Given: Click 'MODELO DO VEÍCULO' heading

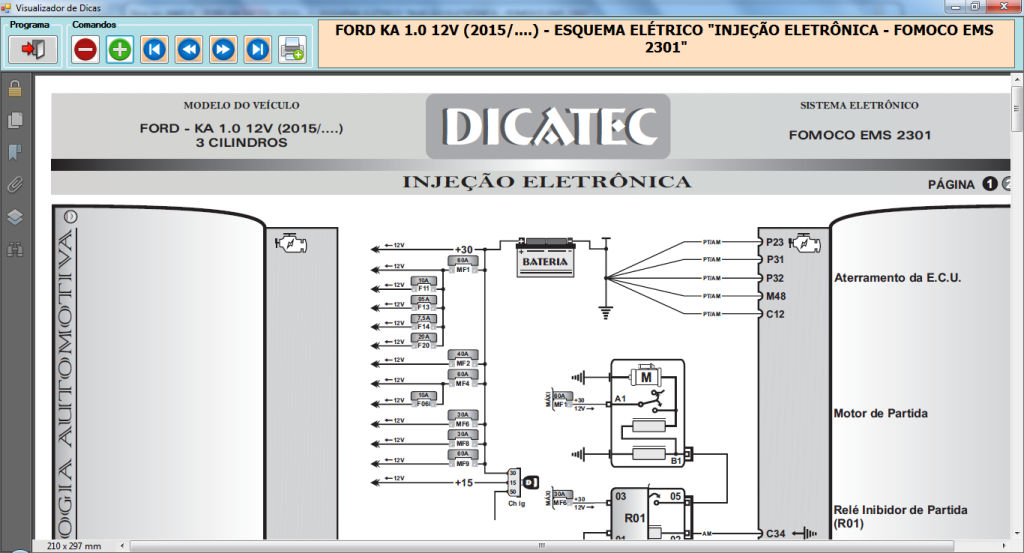Looking at the screenshot, I should pyautogui.click(x=242, y=105).
